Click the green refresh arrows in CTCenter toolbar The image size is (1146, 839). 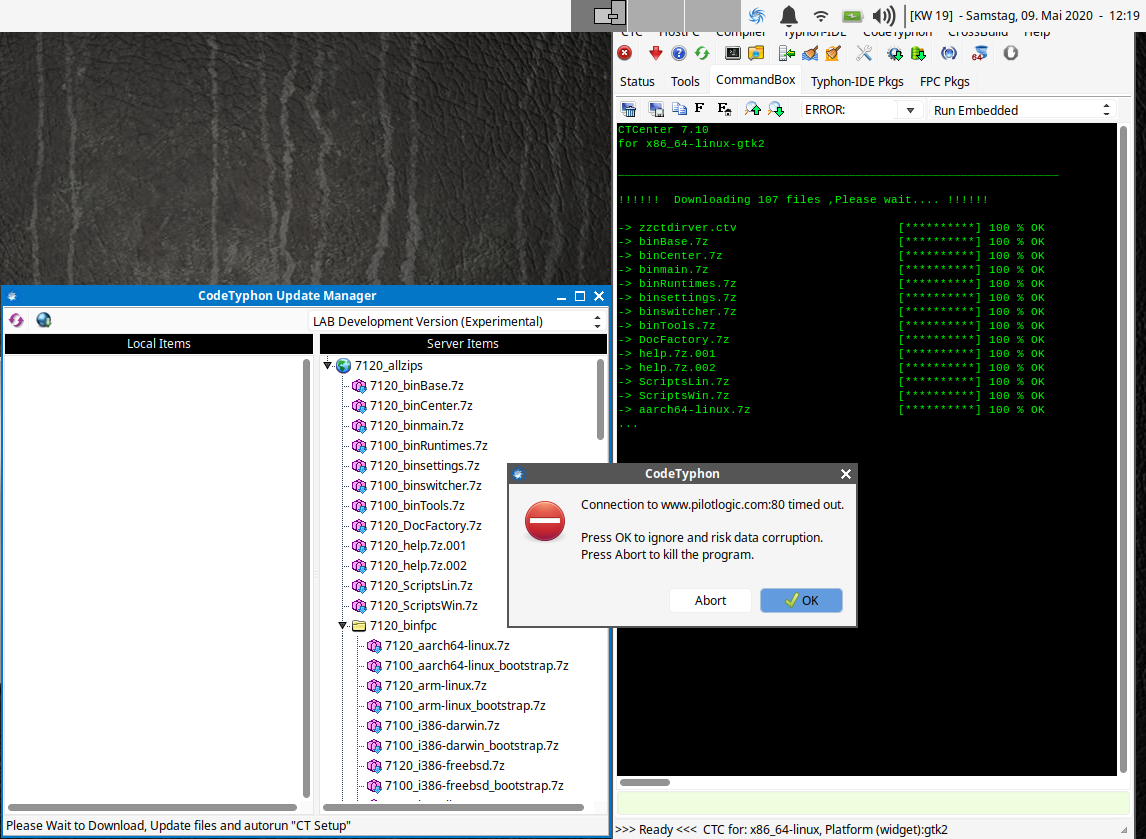click(702, 53)
